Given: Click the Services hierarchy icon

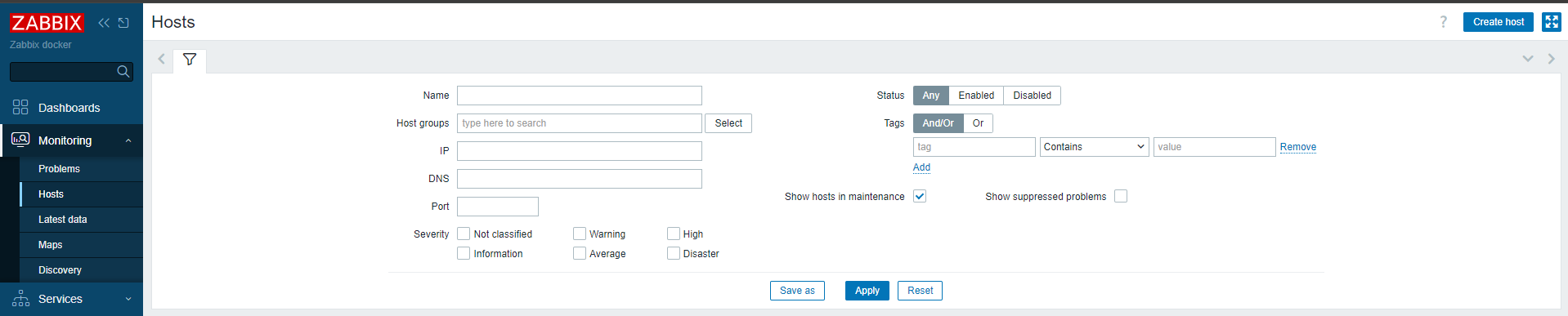Looking at the screenshot, I should point(20,298).
